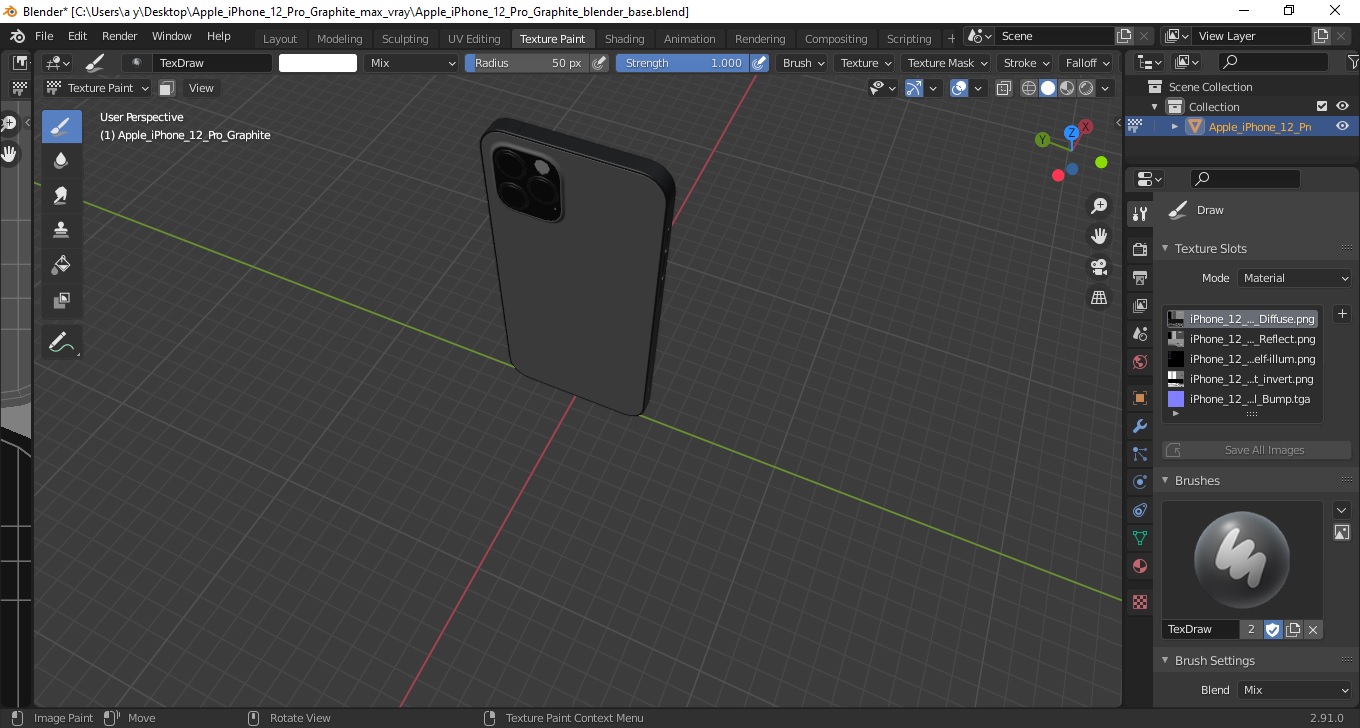Viewport: 1360px width, 728px height.
Task: Toggle the gizmo display button
Action: pos(913,88)
